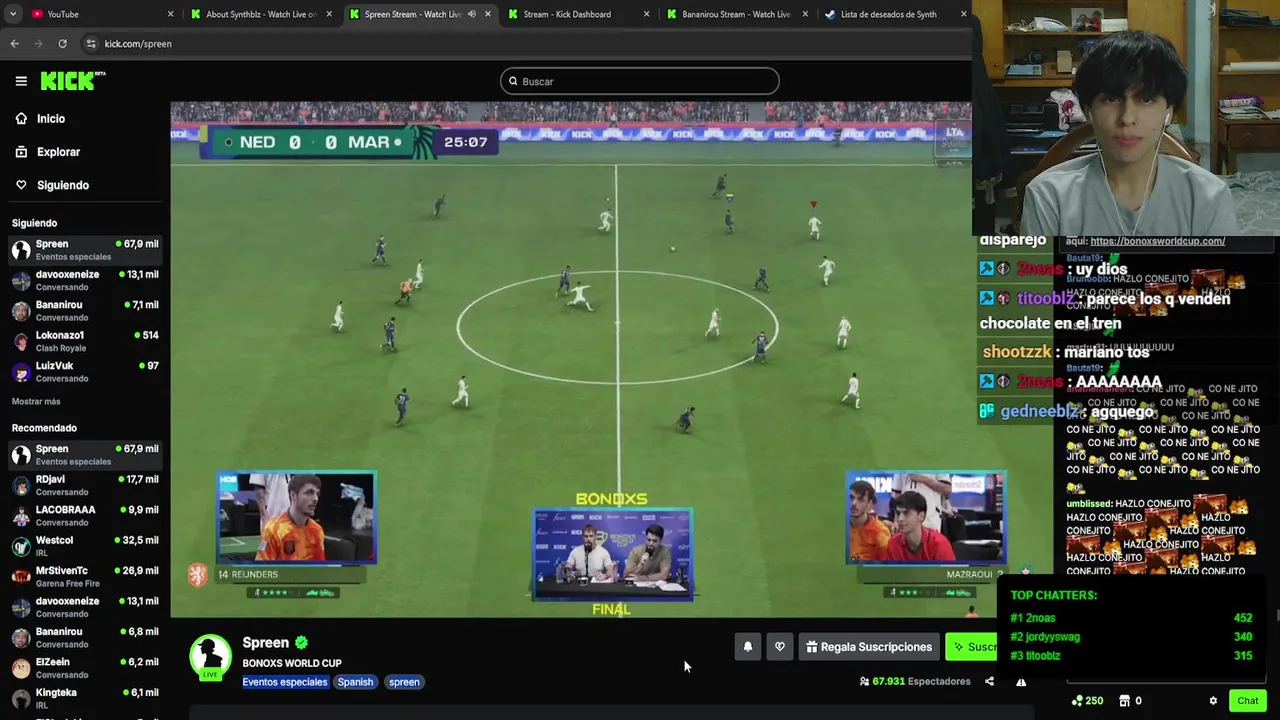Close the Bananirou Stream tab
Image resolution: width=1280 pixels, height=720 pixels.
tap(805, 14)
